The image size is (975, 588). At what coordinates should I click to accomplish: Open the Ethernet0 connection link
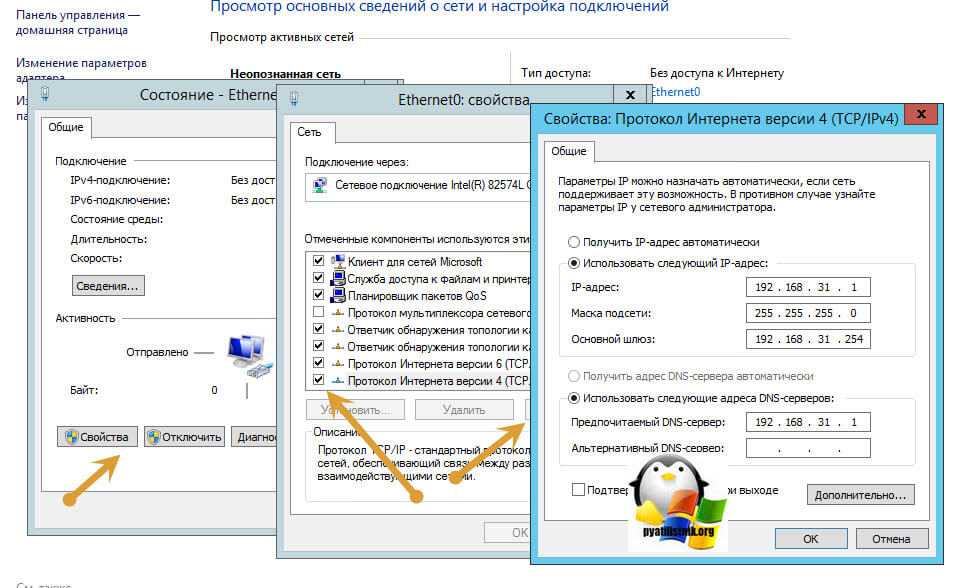click(675, 91)
